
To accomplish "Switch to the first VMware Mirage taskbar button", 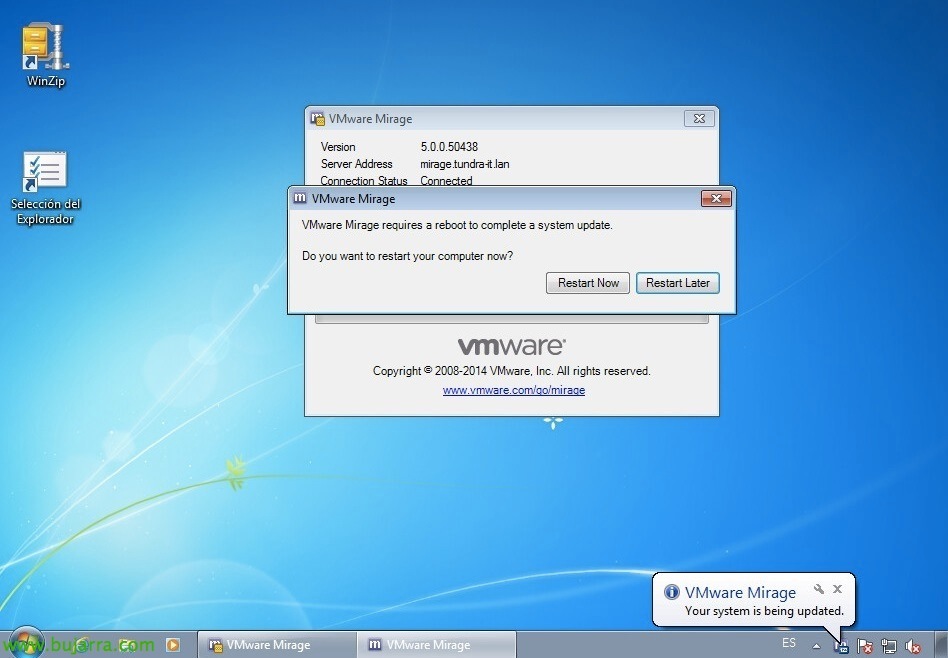I will coord(277,645).
